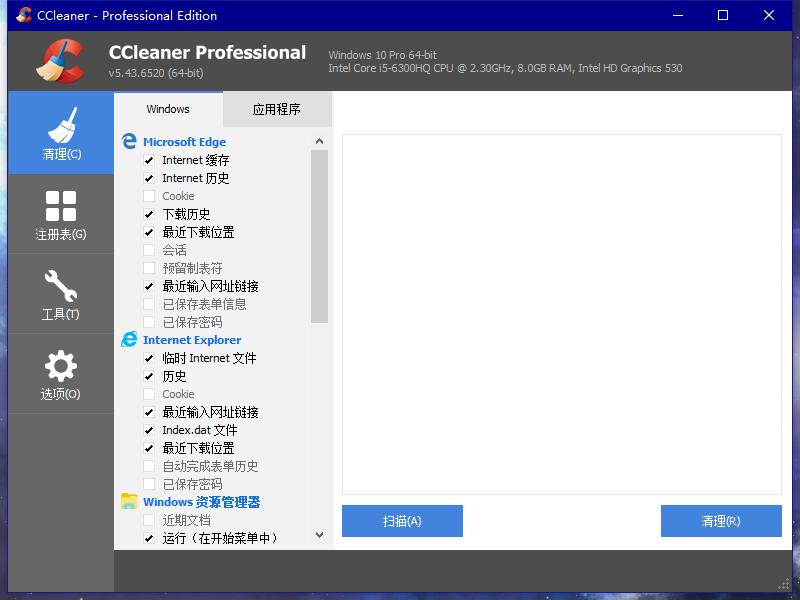Click the CCleaner title bar icon
The width and height of the screenshot is (800, 600).
(x=23, y=15)
